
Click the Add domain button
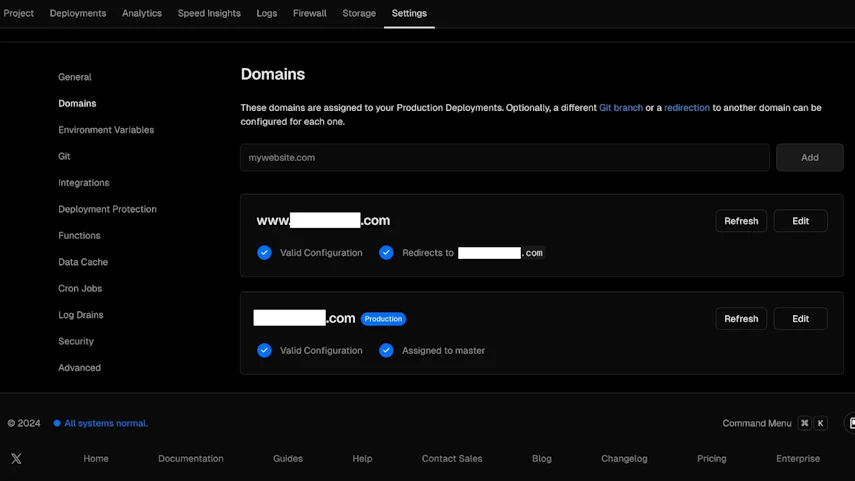pyautogui.click(x=810, y=158)
